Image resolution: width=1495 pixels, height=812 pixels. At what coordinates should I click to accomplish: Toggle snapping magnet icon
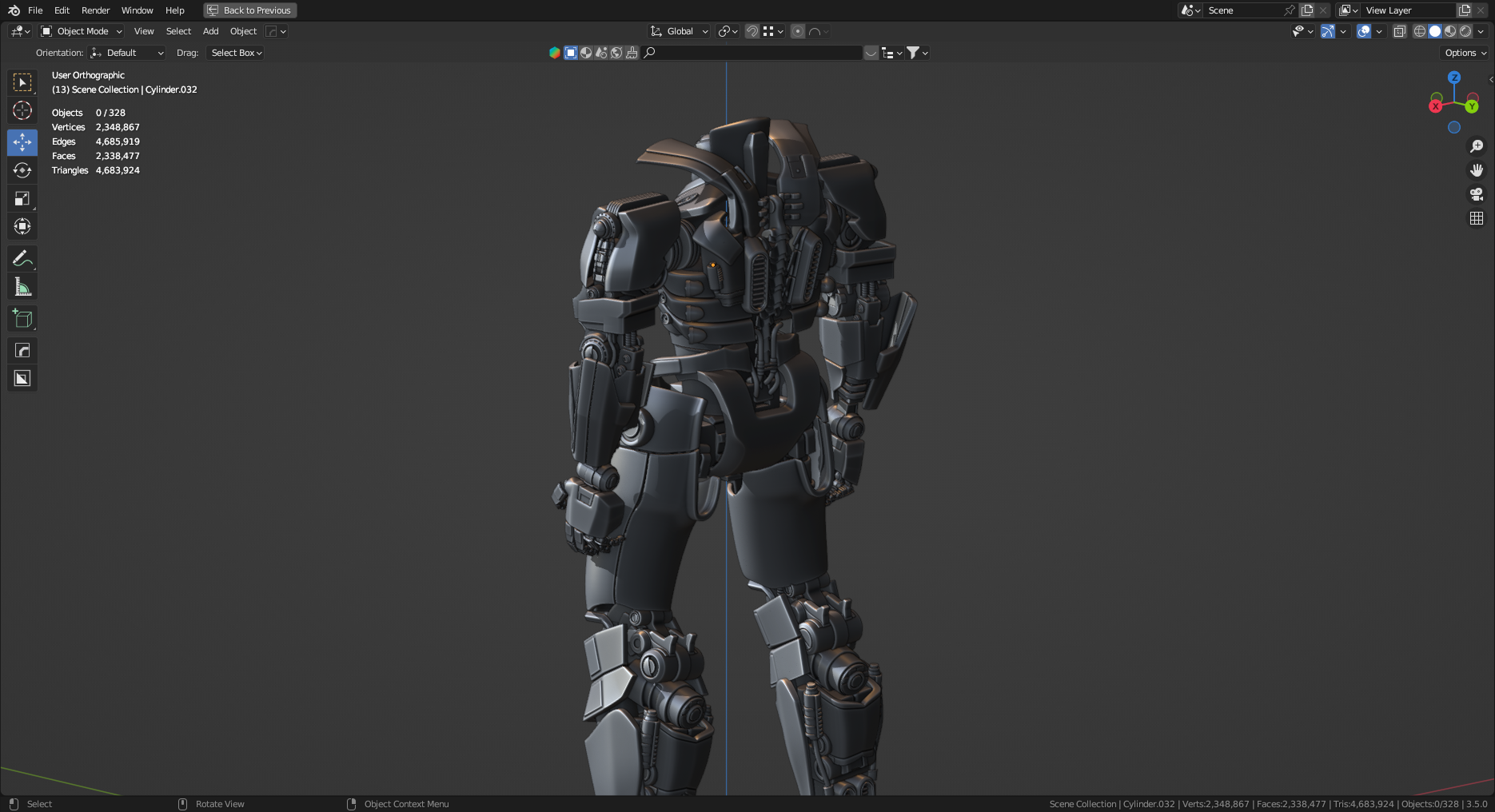751,31
